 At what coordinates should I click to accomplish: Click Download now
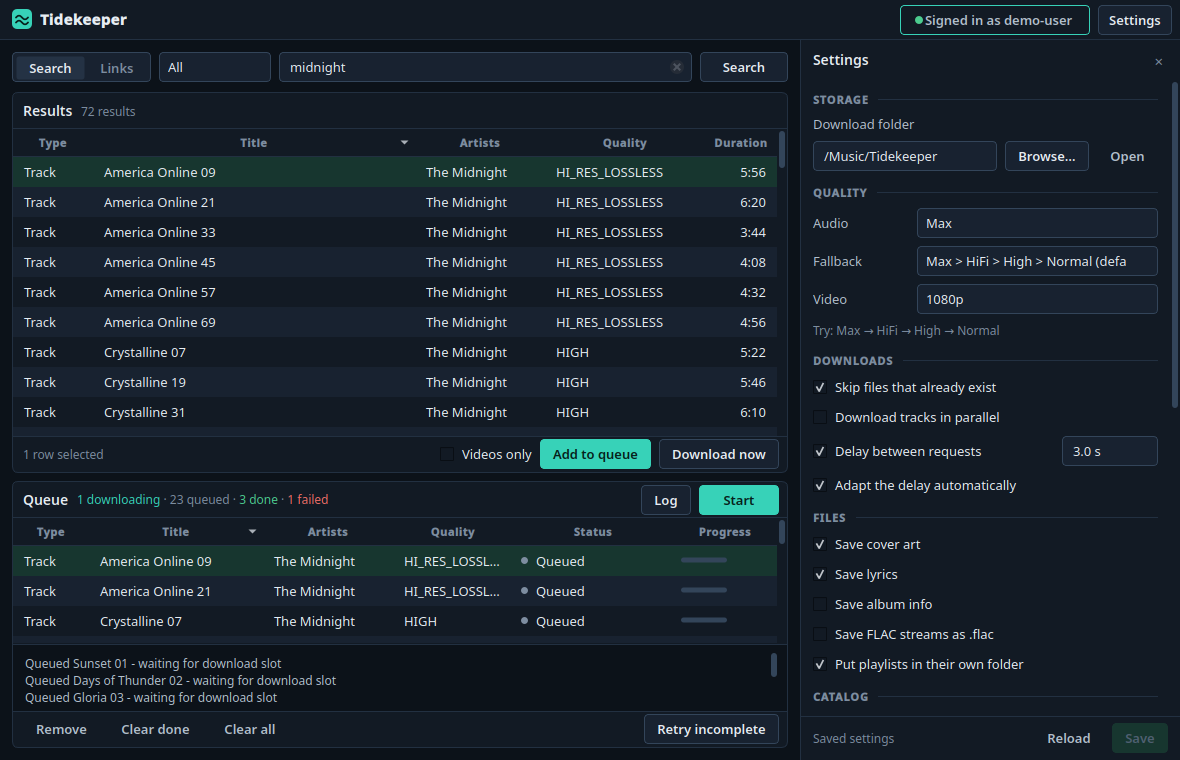[x=719, y=454]
